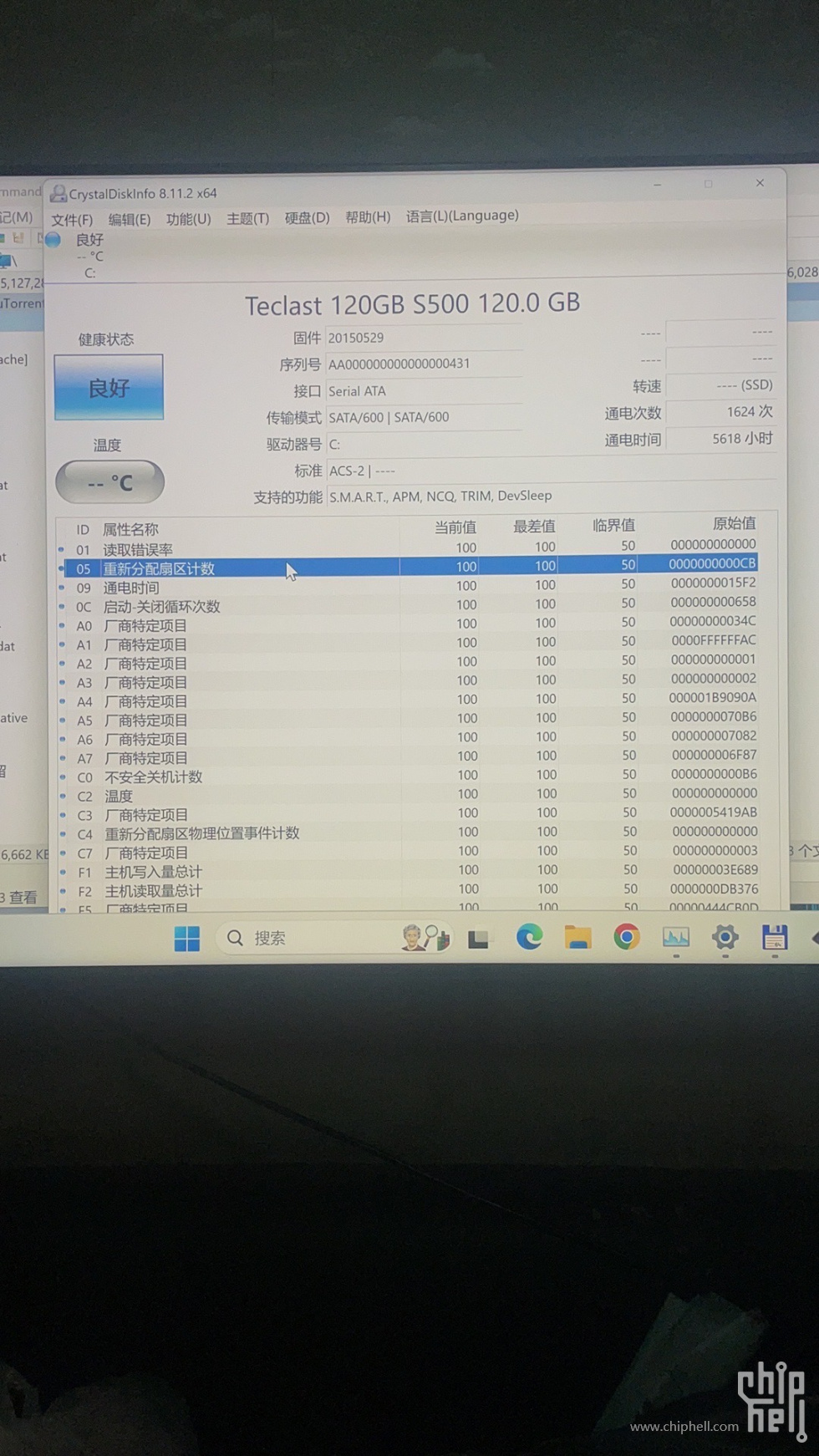Click the 当前值 column header
Screen dimensions: 819x1456
pyautogui.click(x=455, y=527)
